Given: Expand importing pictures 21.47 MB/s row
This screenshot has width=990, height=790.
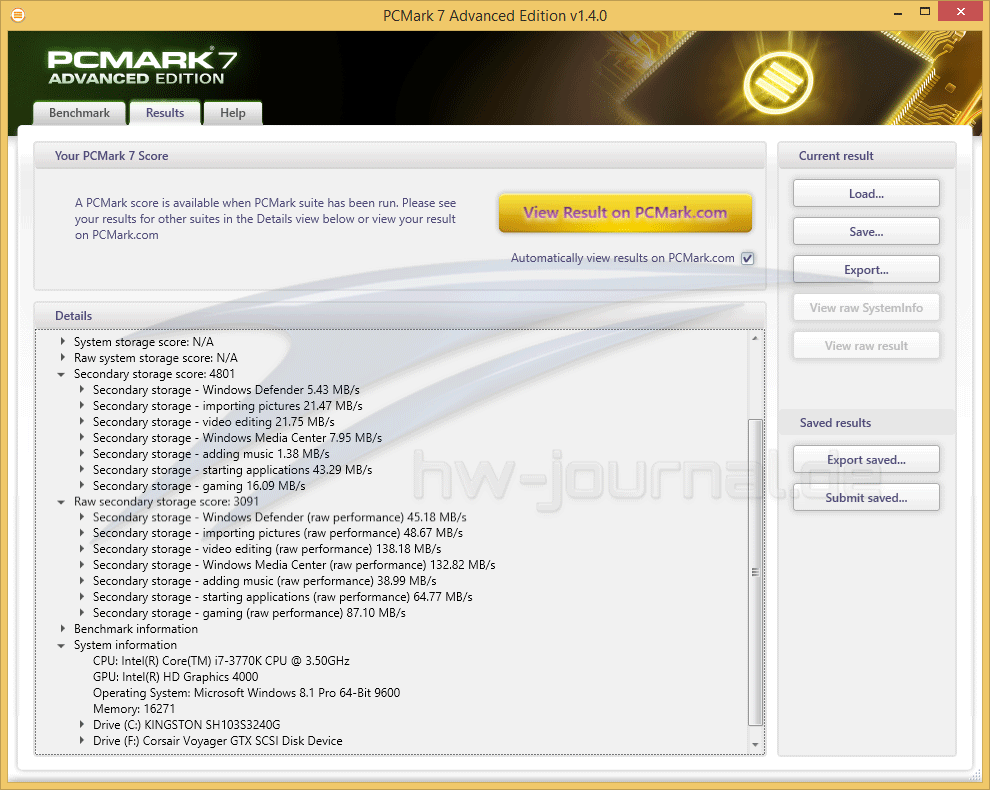Looking at the screenshot, I should (81, 405).
